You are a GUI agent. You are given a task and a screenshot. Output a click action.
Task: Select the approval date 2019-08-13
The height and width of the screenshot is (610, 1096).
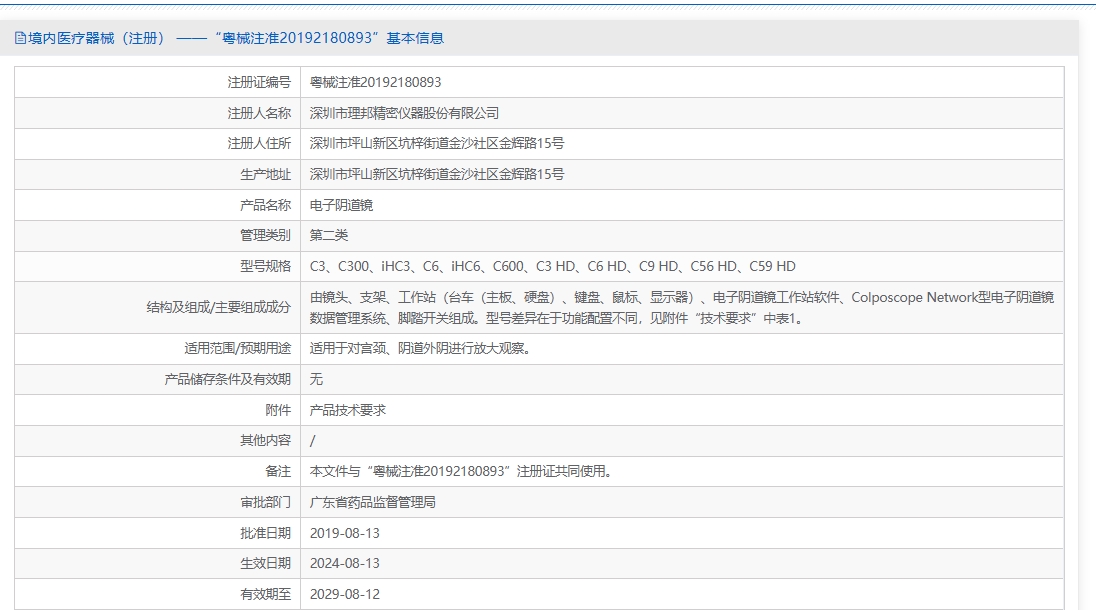click(345, 533)
